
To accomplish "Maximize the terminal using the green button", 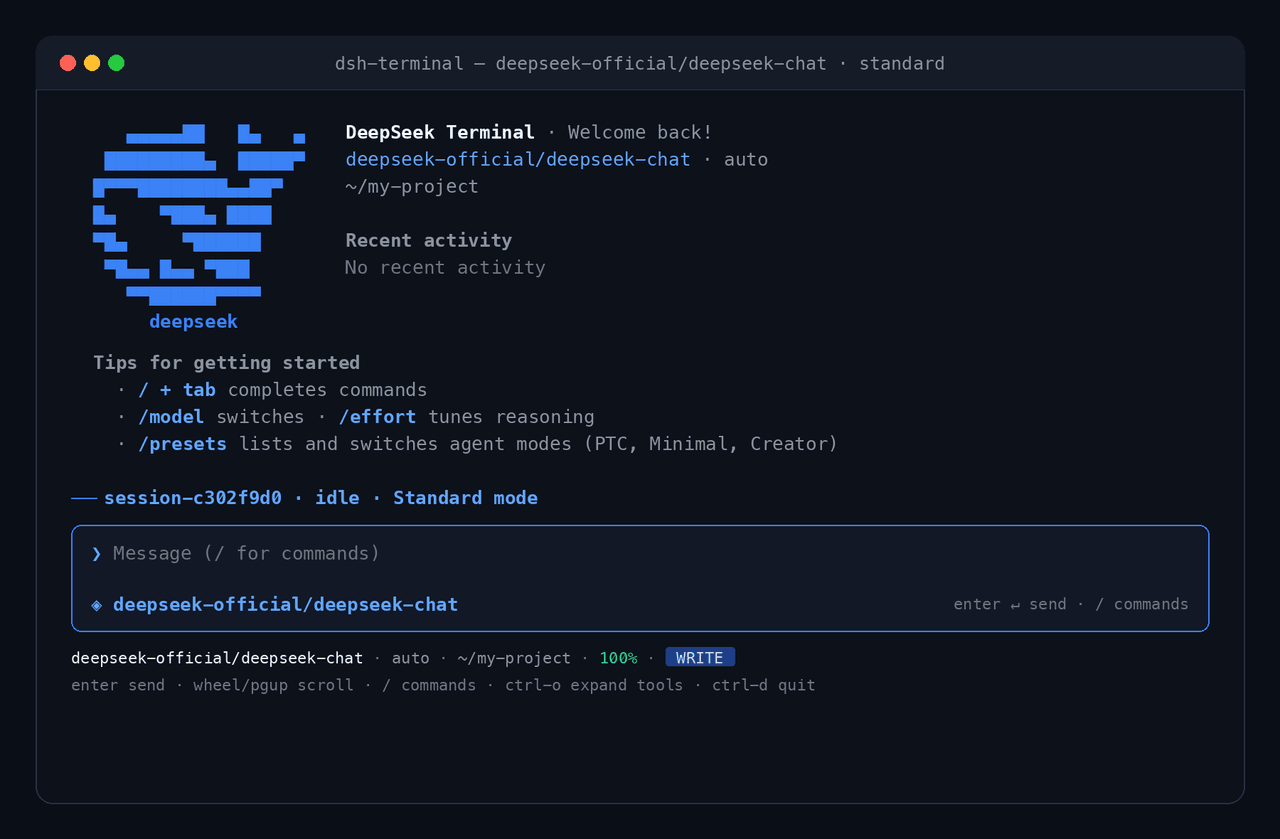I will pyautogui.click(x=116, y=63).
